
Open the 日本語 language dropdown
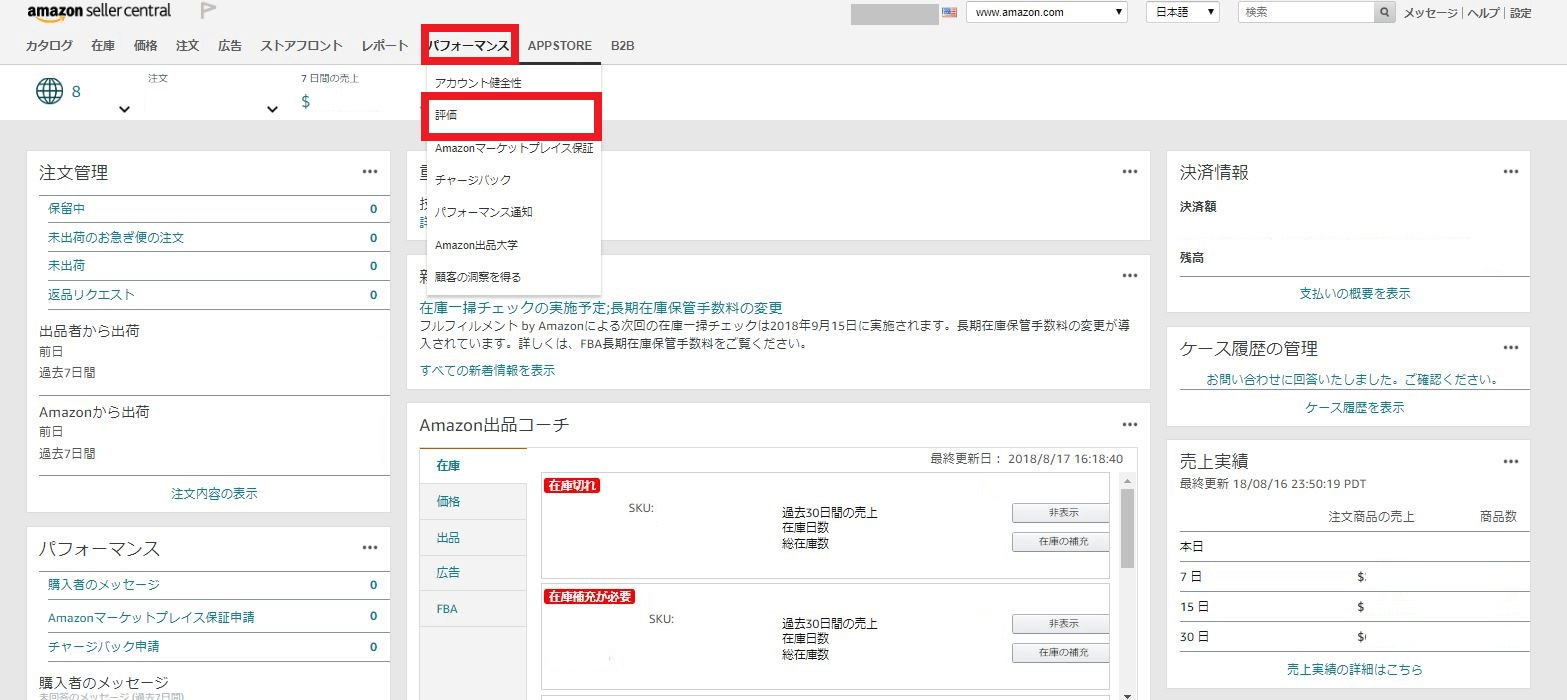1181,13
